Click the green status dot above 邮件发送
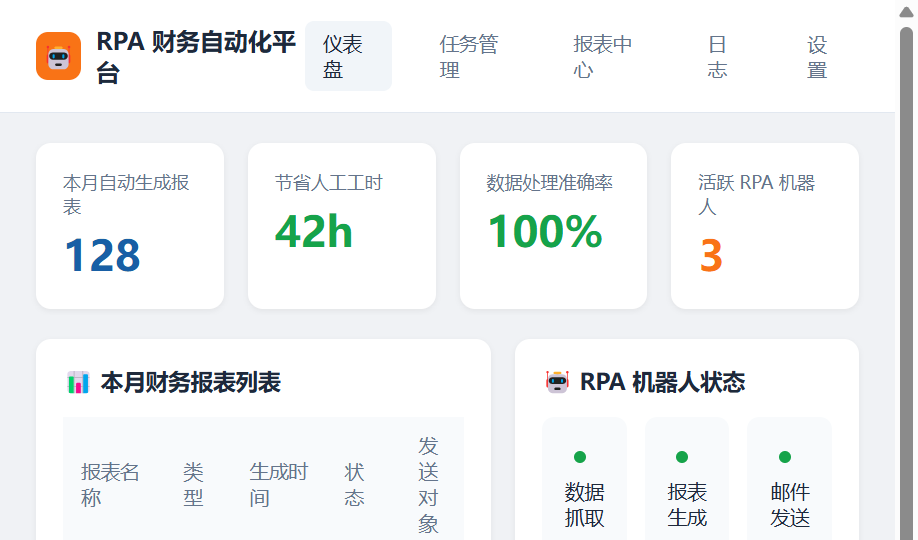 click(x=785, y=457)
